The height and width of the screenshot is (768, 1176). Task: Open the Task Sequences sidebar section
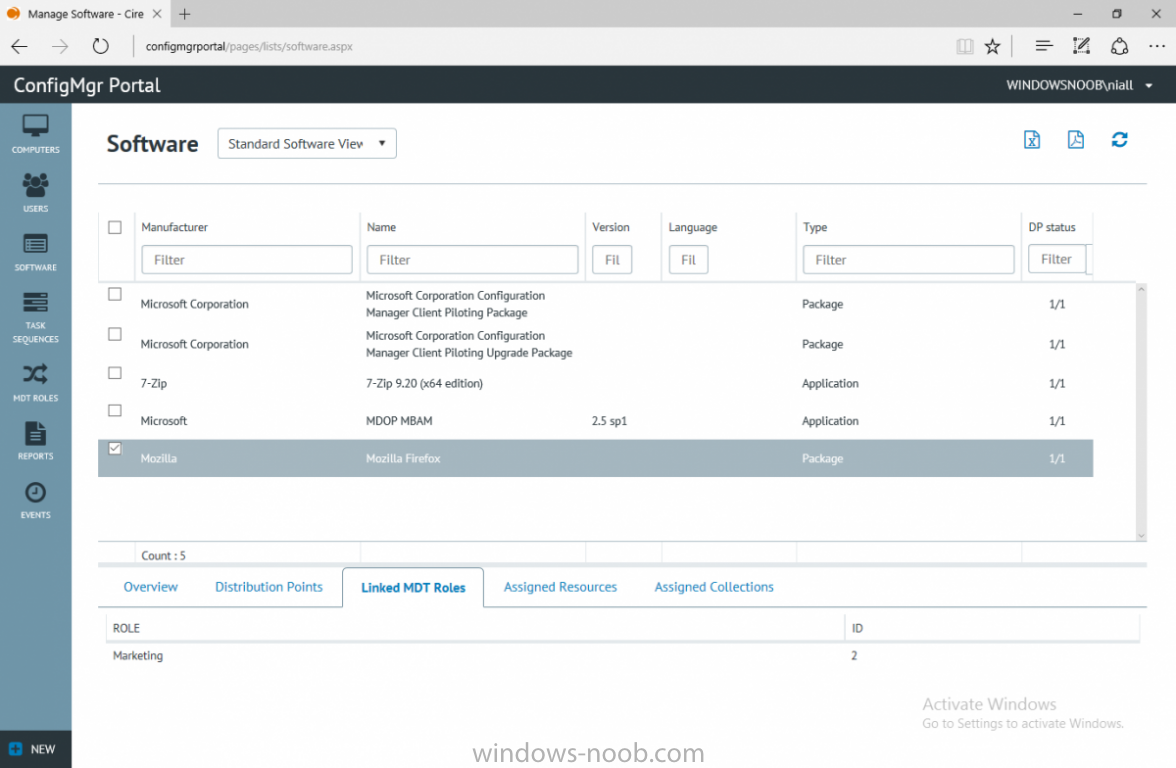[35, 317]
